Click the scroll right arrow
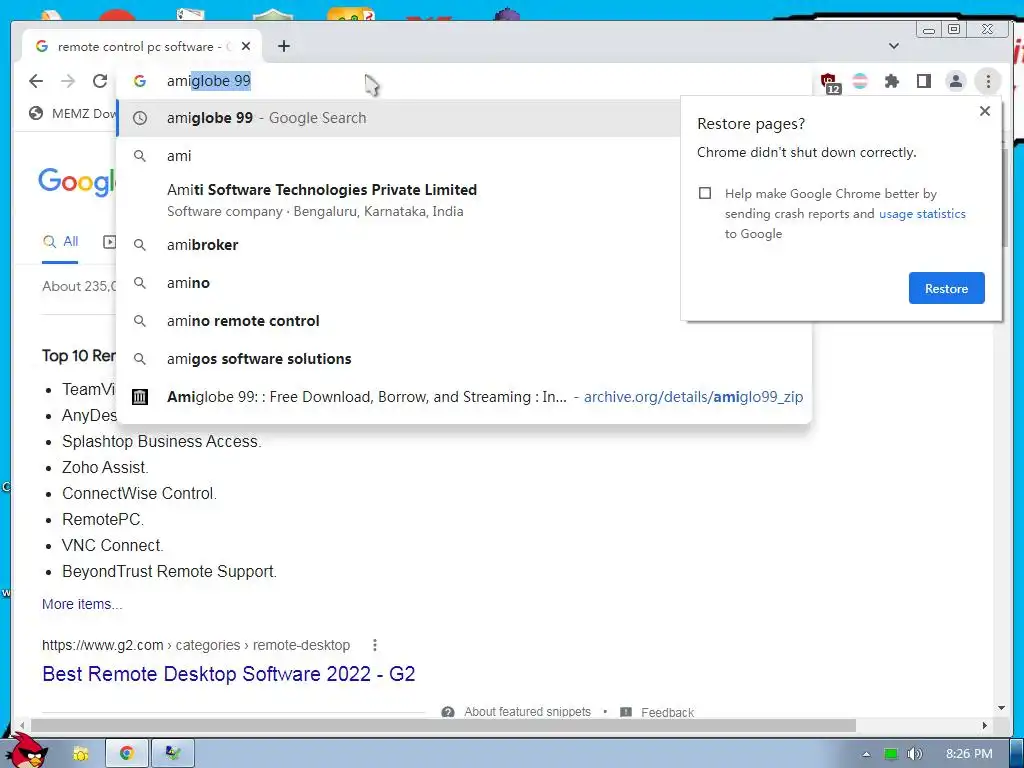 point(985,726)
